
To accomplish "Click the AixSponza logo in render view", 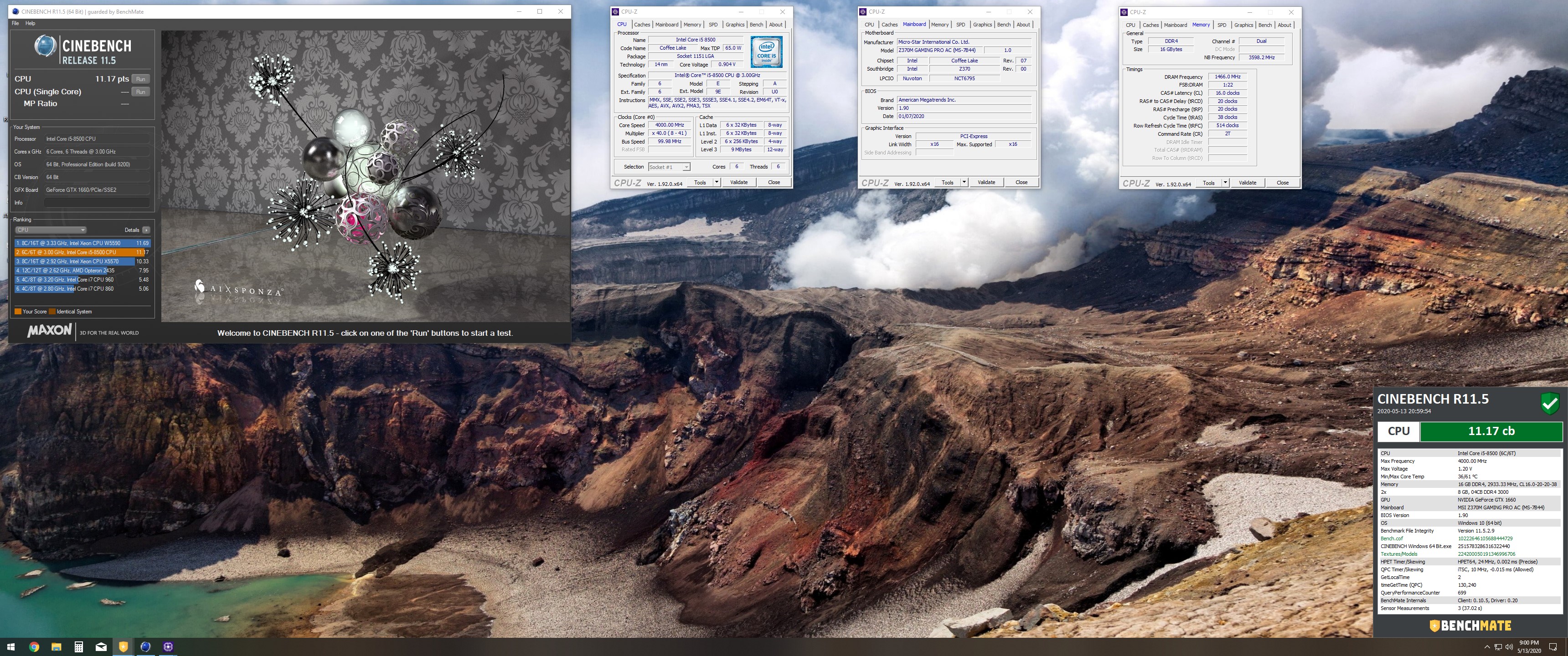I will click(238, 288).
